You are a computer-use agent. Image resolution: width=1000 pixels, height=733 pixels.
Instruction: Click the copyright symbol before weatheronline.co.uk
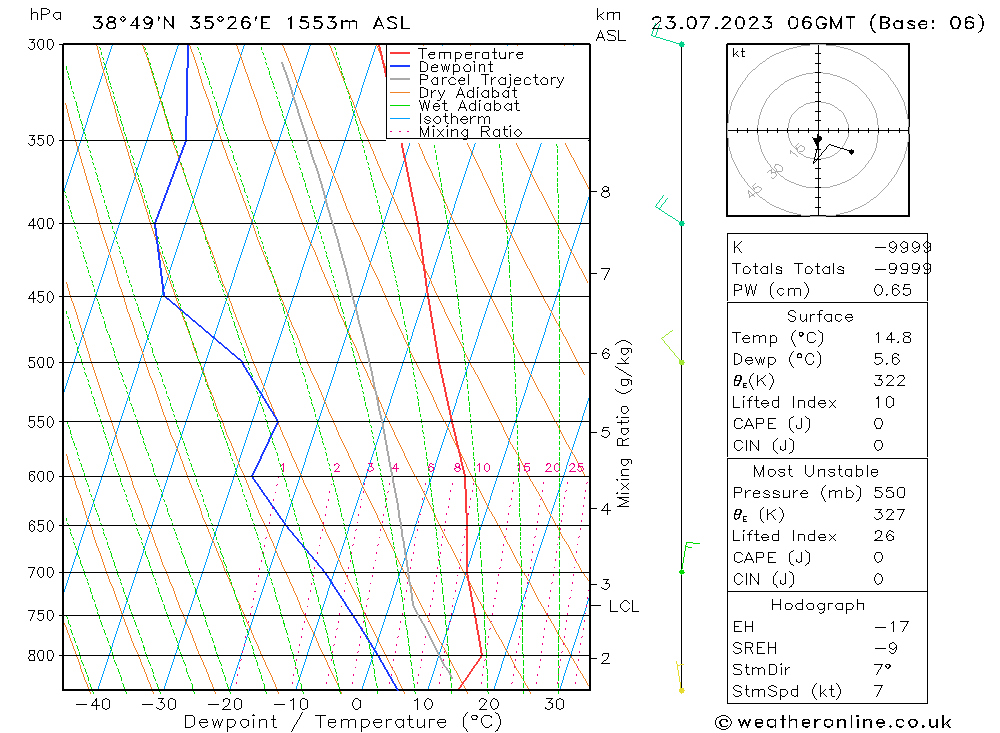723,722
